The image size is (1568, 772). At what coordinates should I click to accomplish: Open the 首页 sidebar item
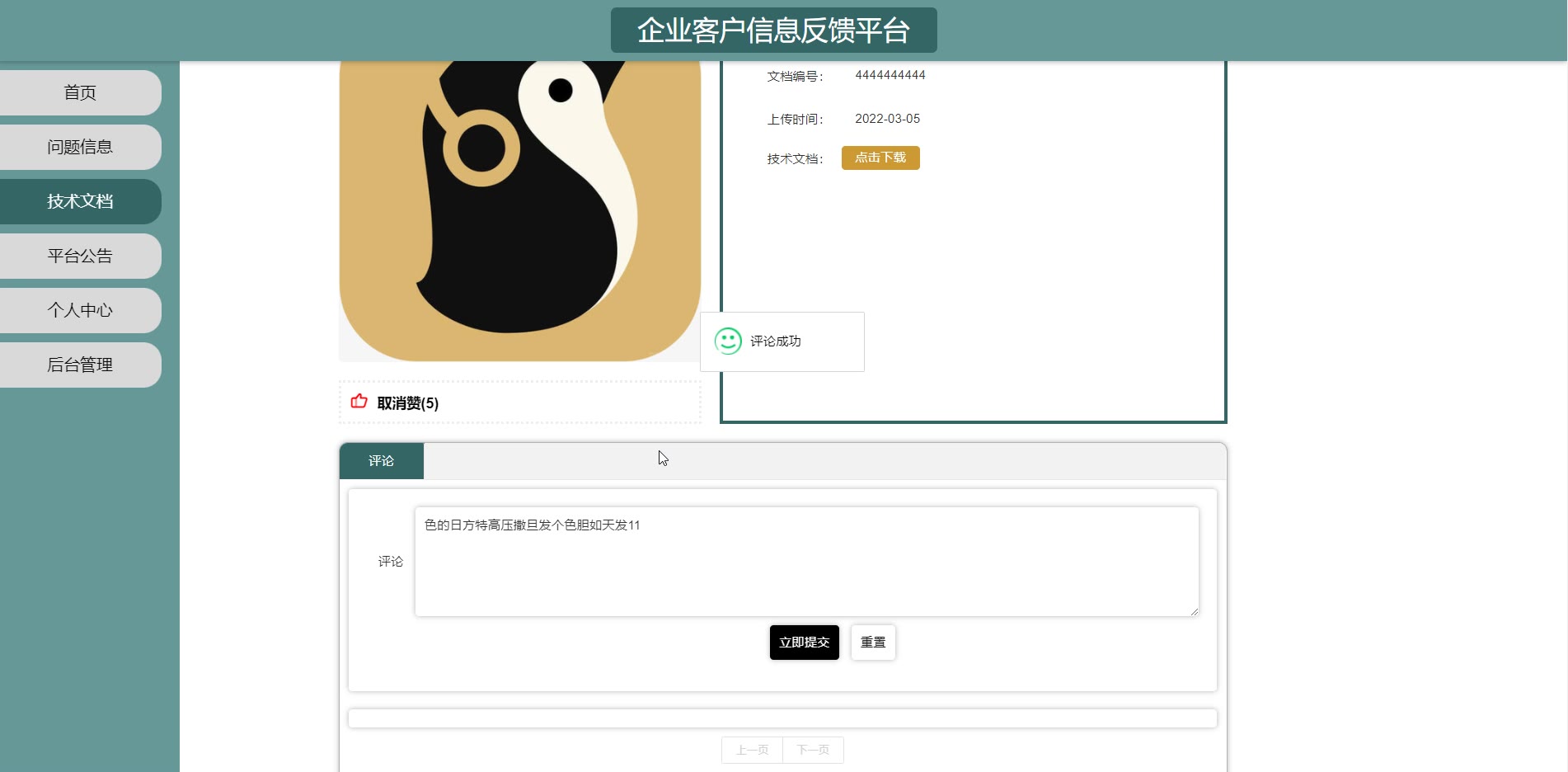point(80,92)
